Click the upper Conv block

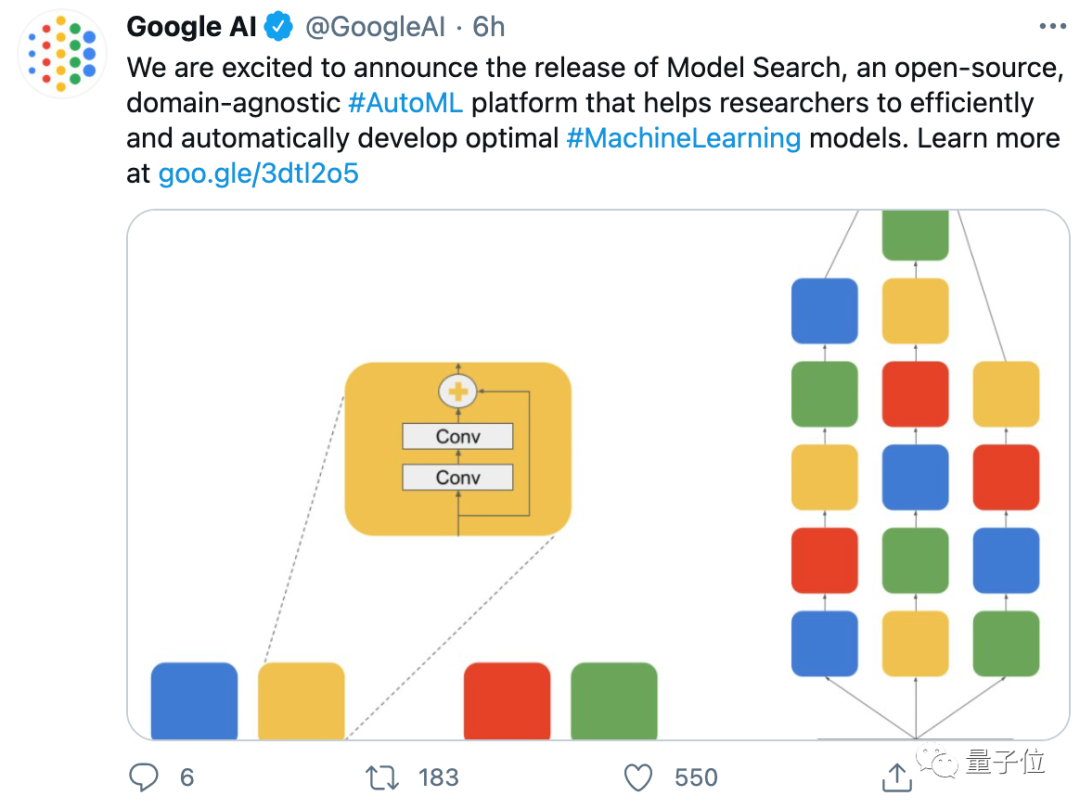pos(457,436)
